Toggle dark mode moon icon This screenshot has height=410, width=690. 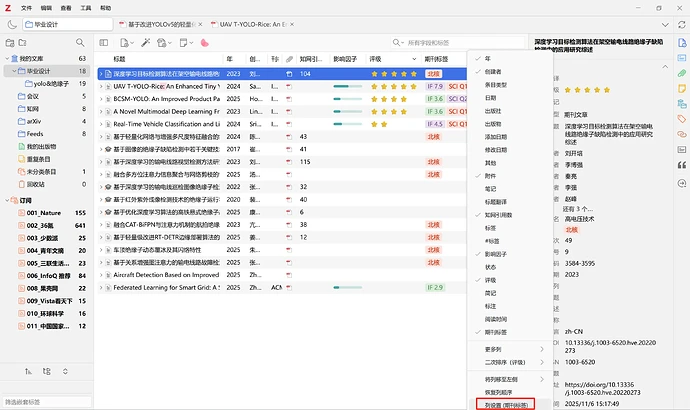[12, 25]
